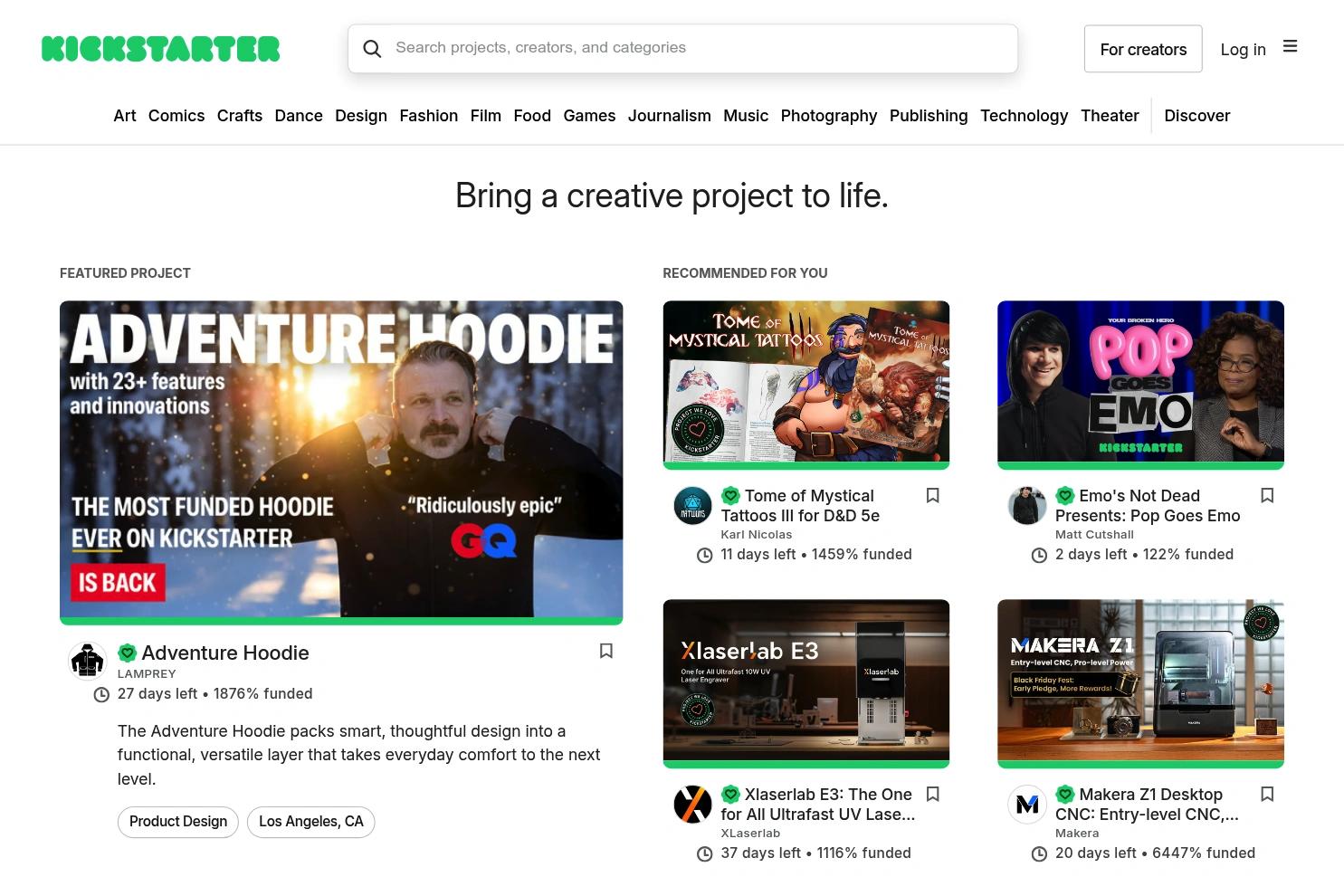Viewport: 1344px width, 896px height.
Task: Click verified badge beside Xlaserlab E3 title
Action: pyautogui.click(x=730, y=794)
